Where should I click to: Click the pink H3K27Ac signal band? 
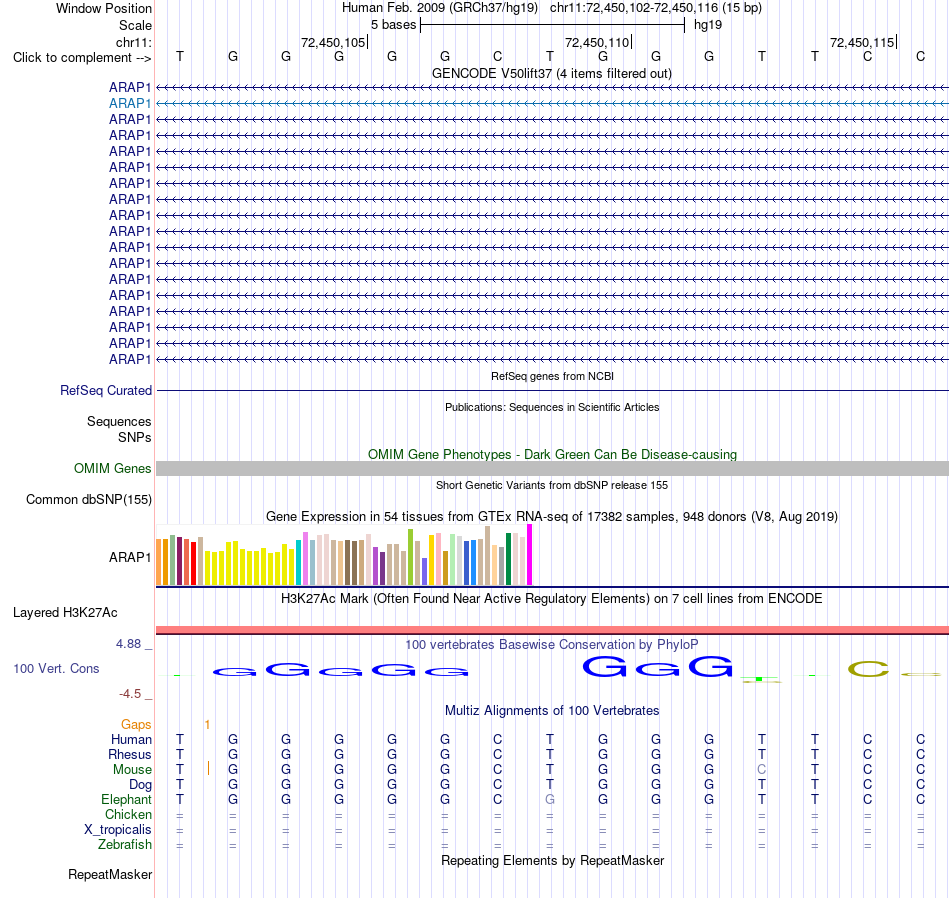[552, 630]
